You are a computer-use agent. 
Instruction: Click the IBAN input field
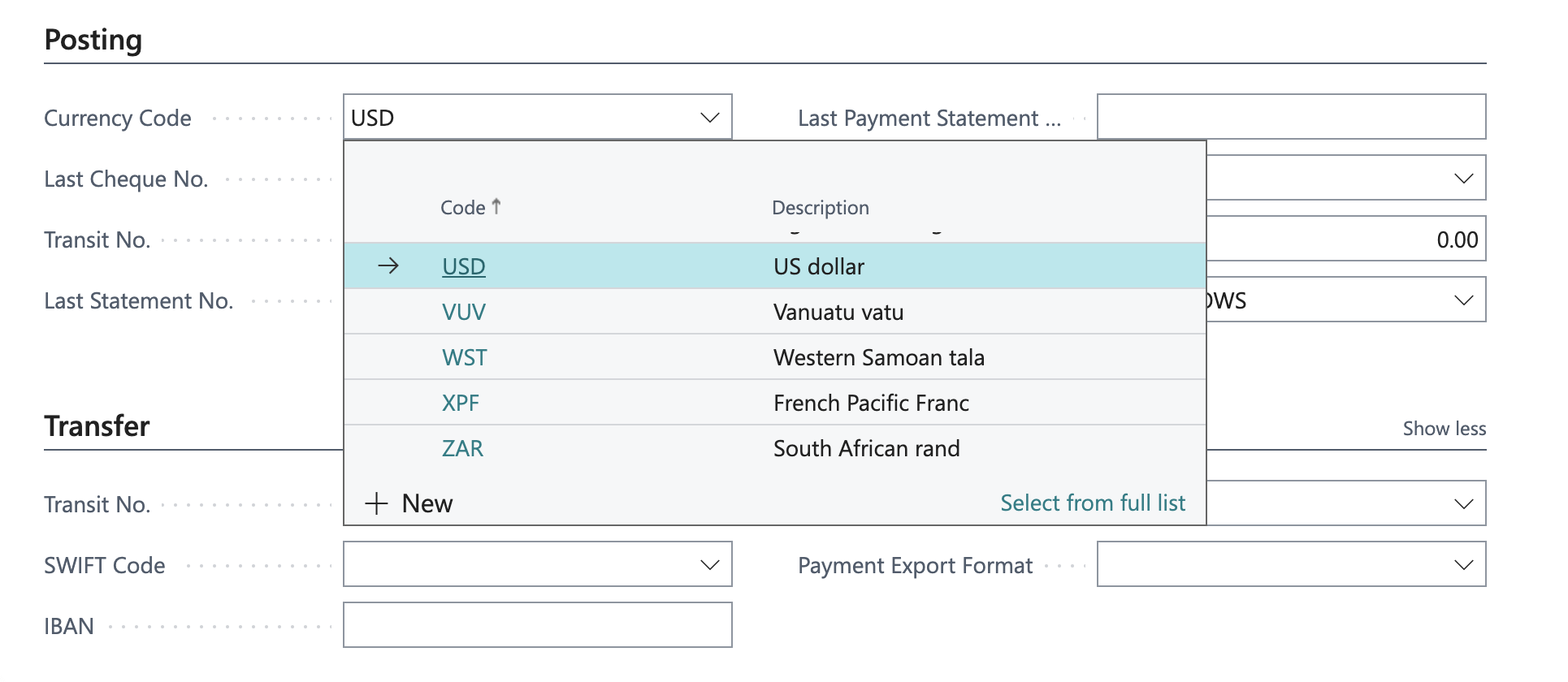pos(537,625)
